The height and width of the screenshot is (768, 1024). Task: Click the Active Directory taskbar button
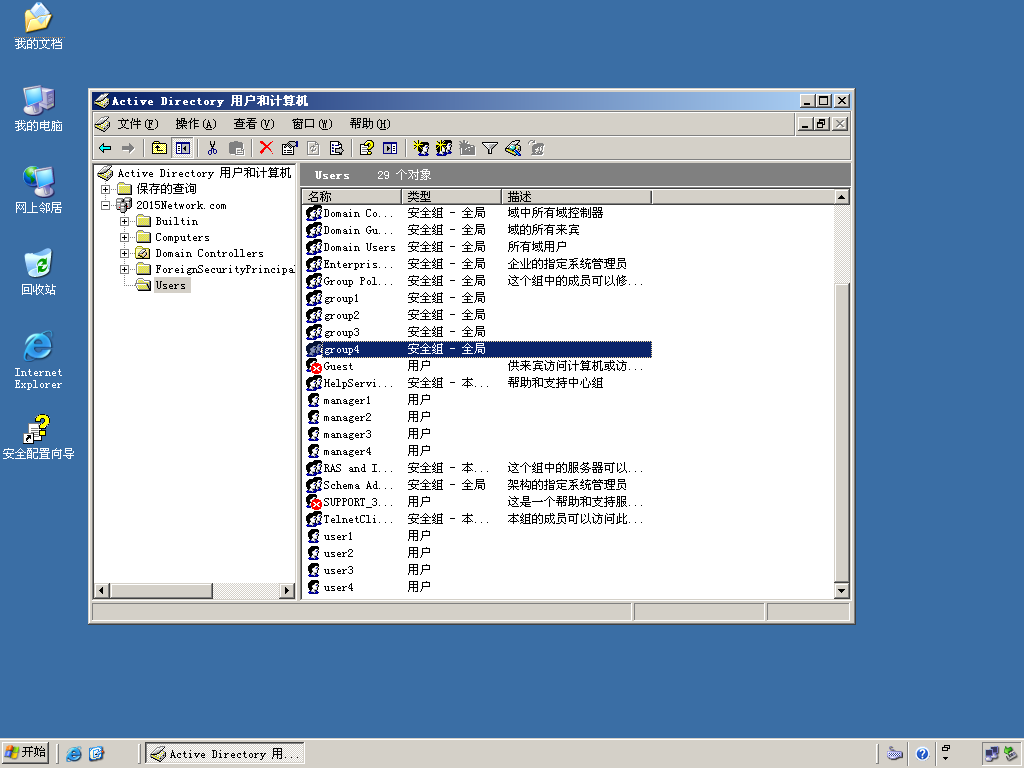click(x=225, y=754)
